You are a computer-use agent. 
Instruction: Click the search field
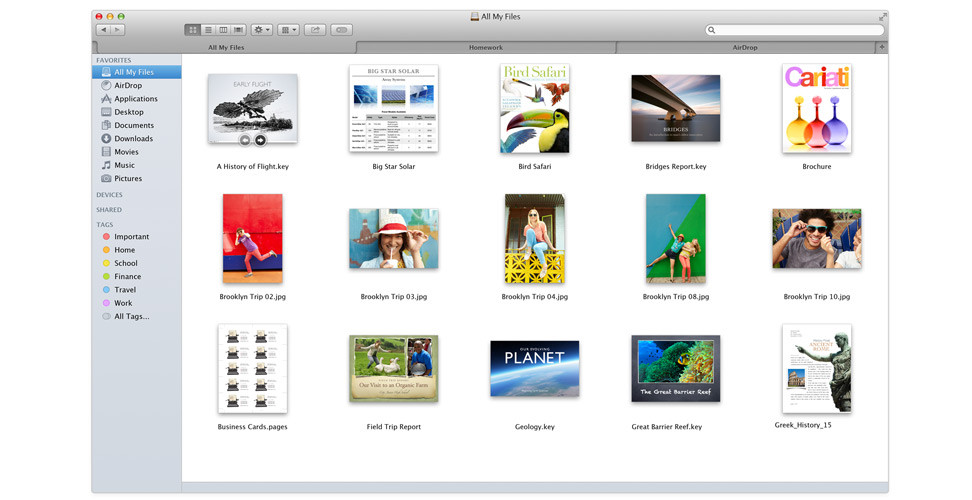click(x=795, y=30)
